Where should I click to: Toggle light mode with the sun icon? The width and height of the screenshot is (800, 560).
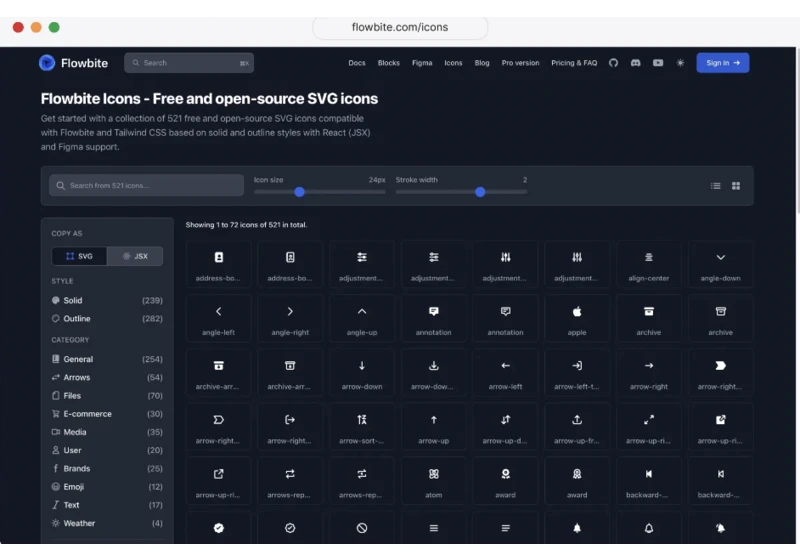tap(680, 63)
